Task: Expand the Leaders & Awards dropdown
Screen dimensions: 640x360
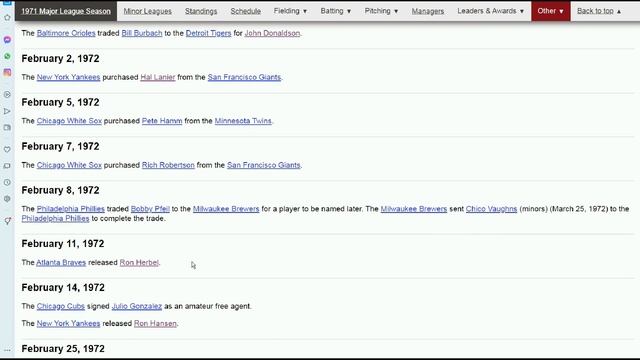Action: (x=491, y=11)
